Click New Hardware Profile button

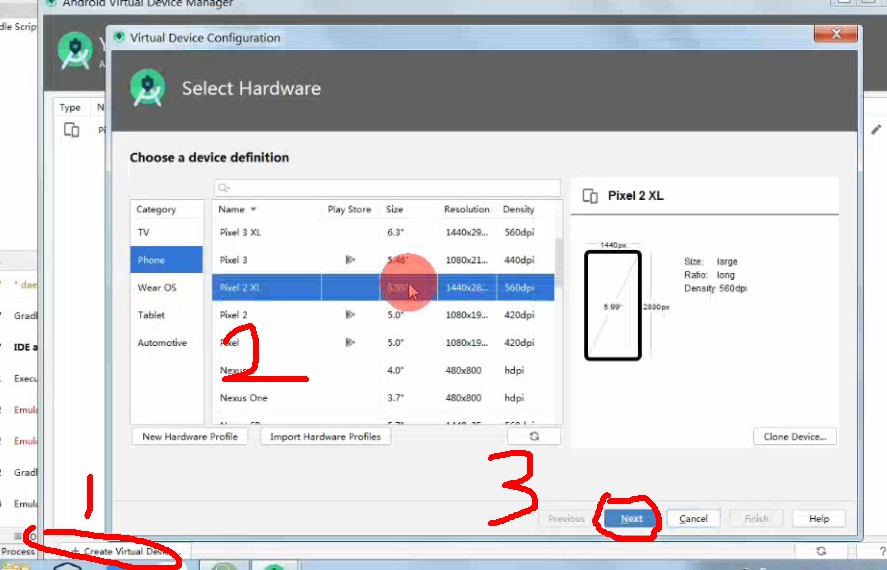pyautogui.click(x=190, y=437)
